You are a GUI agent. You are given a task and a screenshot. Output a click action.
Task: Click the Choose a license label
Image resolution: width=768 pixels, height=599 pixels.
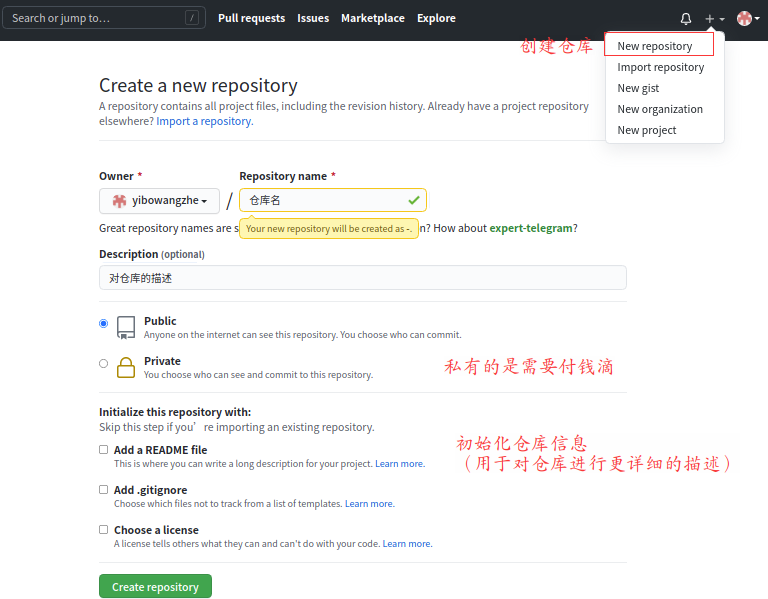156,530
